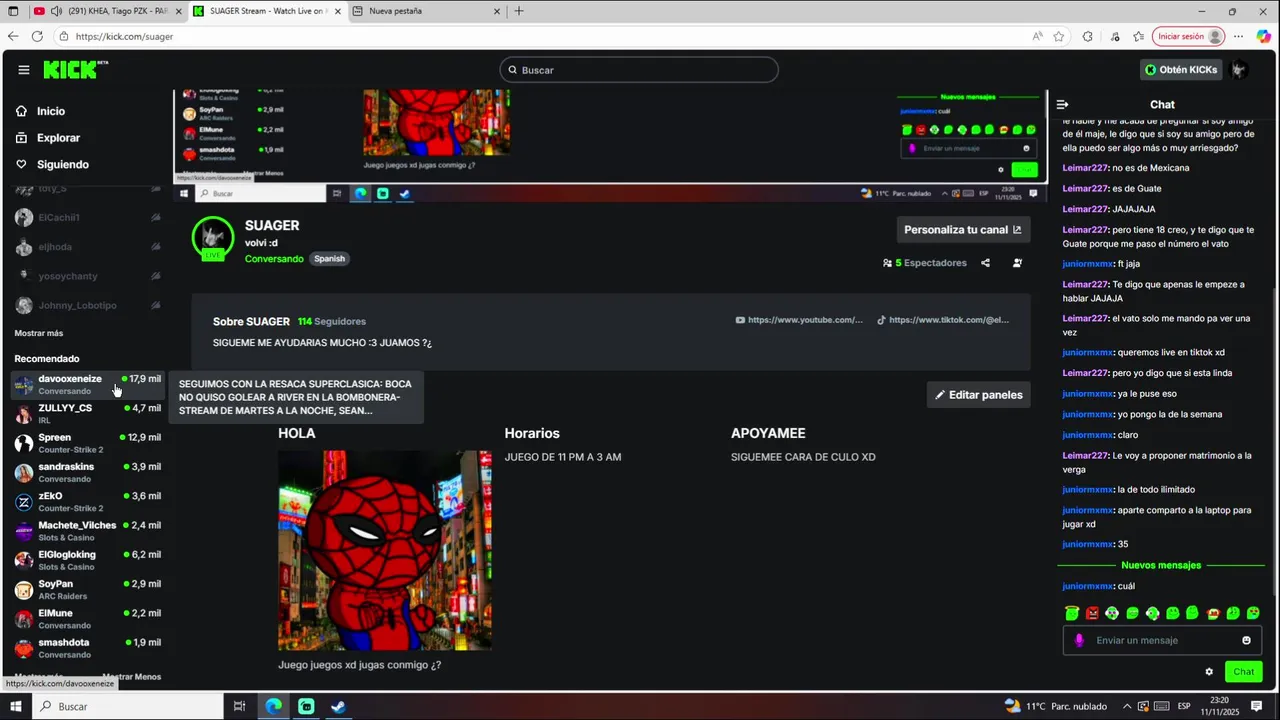Open the user profile avatar menu

coord(1239,70)
